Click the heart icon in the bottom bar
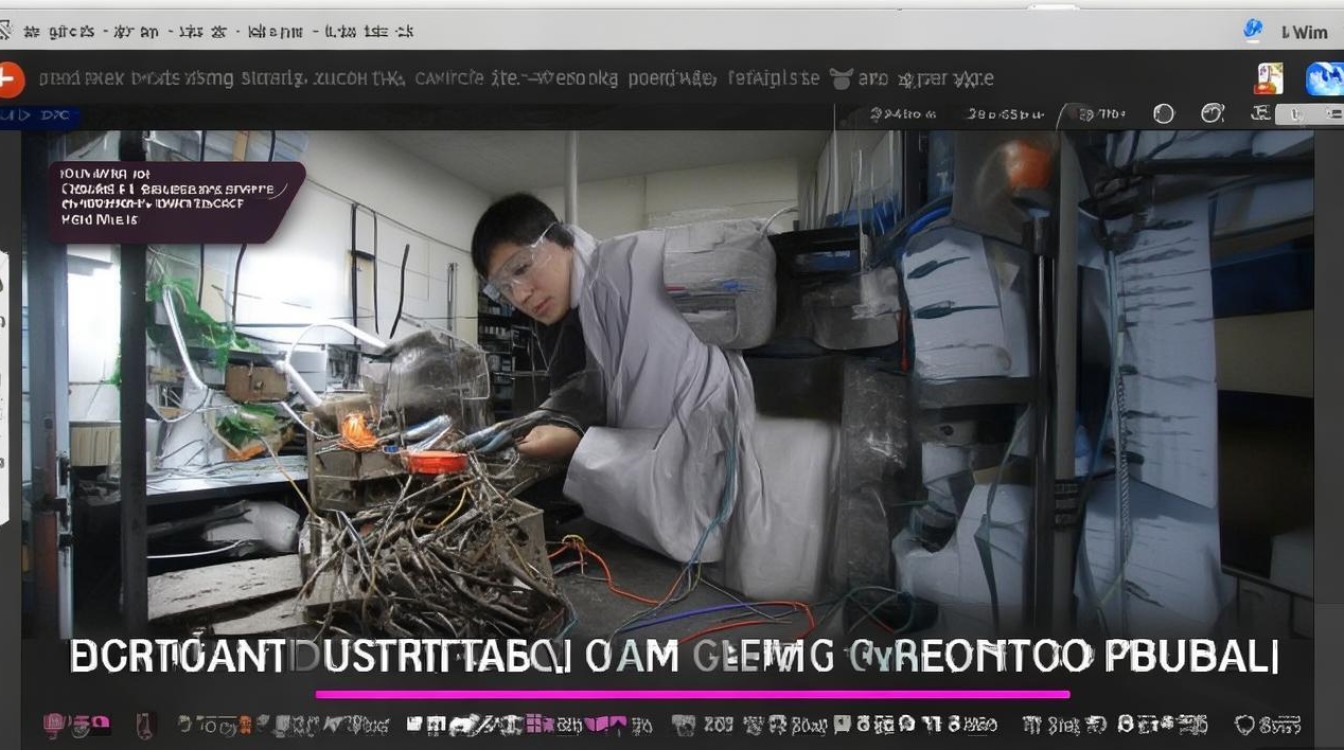Image resolution: width=1344 pixels, height=750 pixels. [x=1245, y=725]
